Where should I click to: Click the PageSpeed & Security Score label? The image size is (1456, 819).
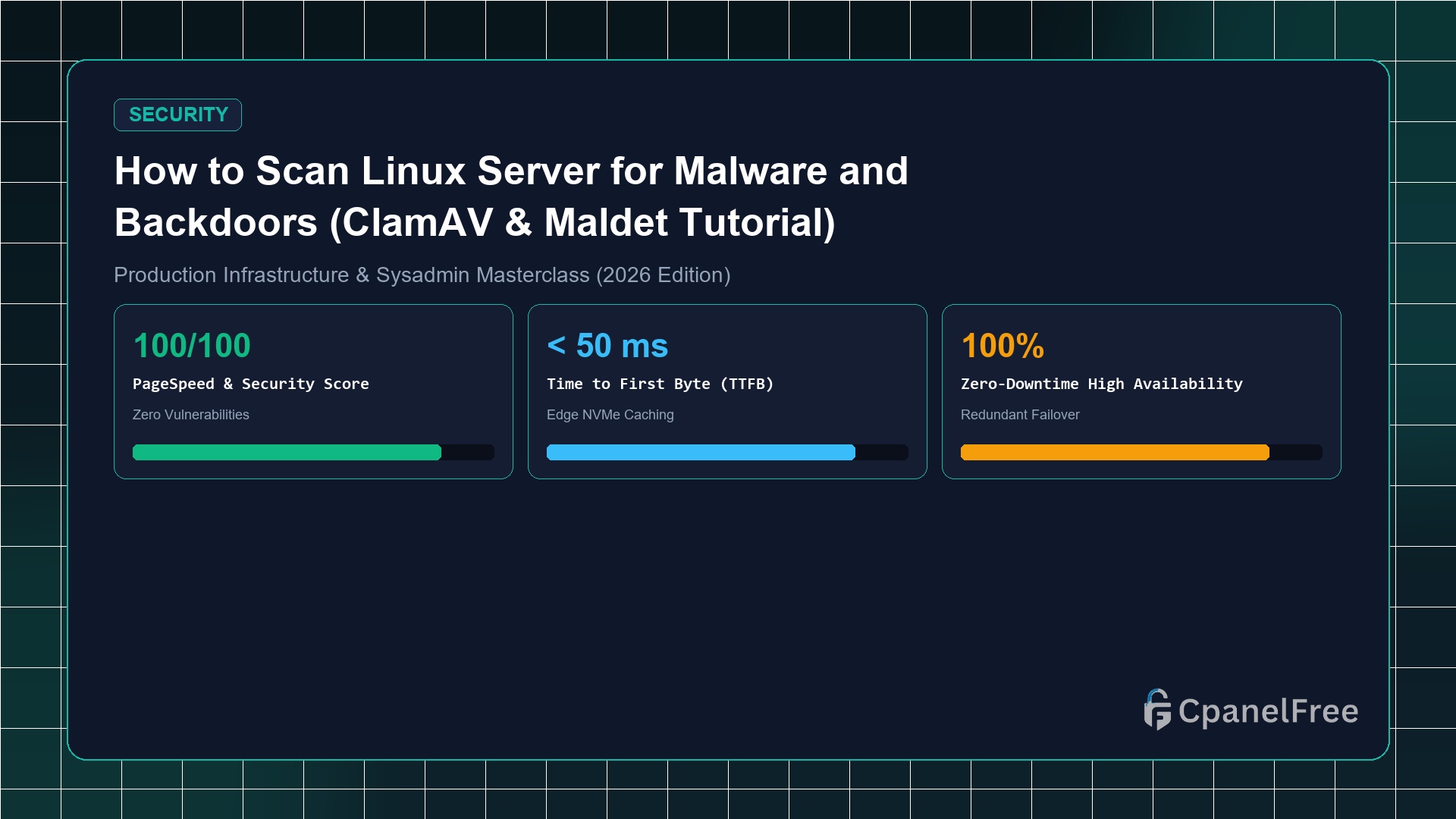[251, 384]
